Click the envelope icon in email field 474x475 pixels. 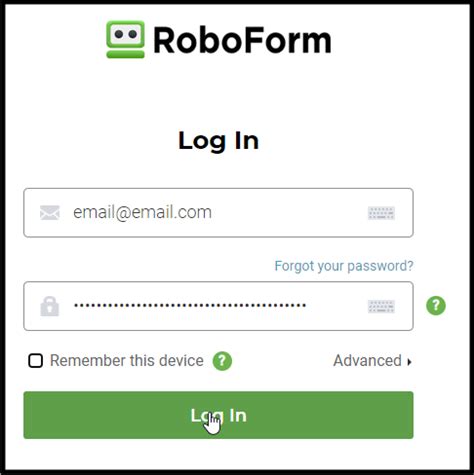(50, 213)
